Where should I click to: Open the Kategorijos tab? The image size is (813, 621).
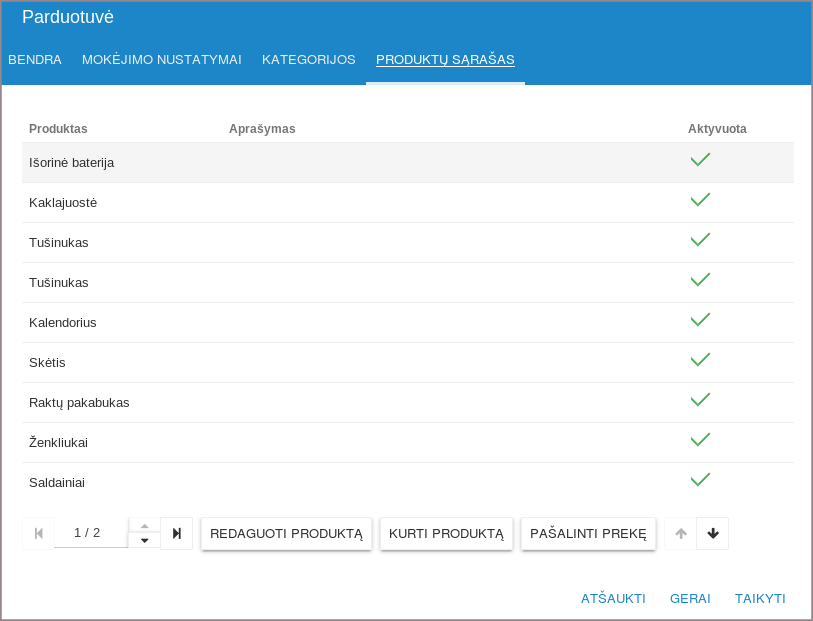click(309, 60)
